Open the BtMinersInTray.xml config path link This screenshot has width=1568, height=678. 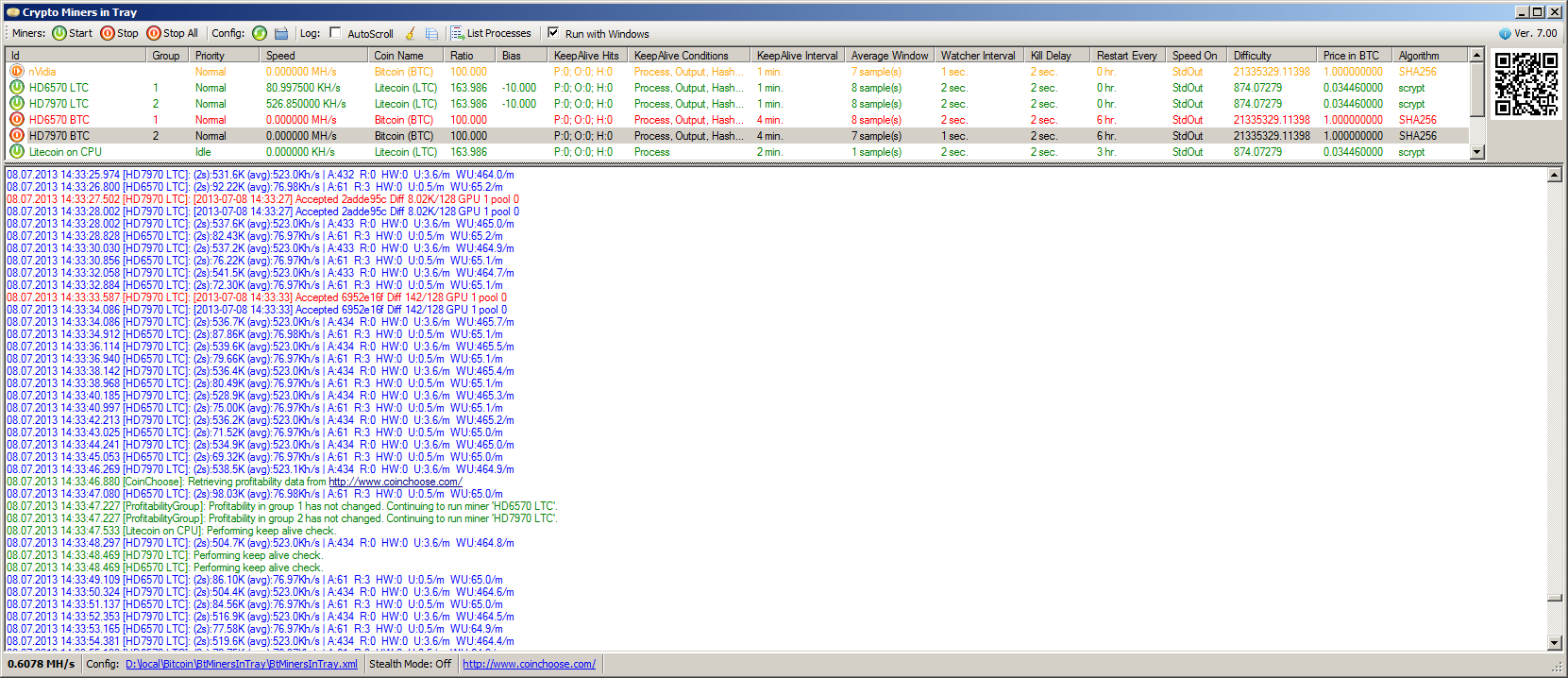[x=241, y=664]
